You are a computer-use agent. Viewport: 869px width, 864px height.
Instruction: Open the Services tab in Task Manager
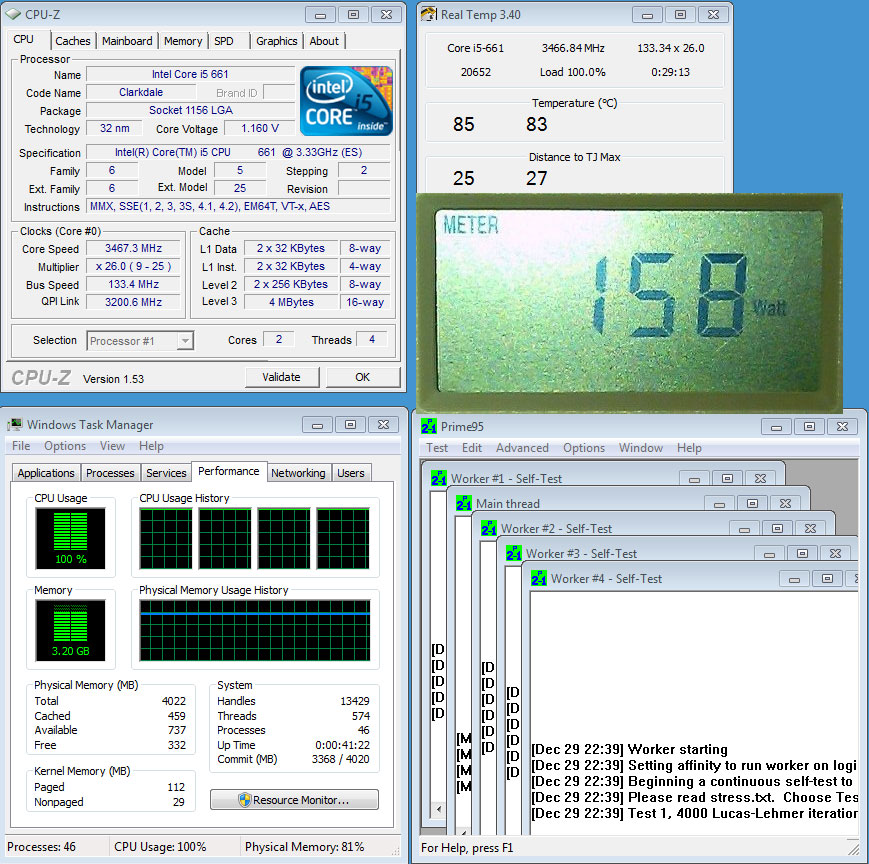(x=166, y=473)
